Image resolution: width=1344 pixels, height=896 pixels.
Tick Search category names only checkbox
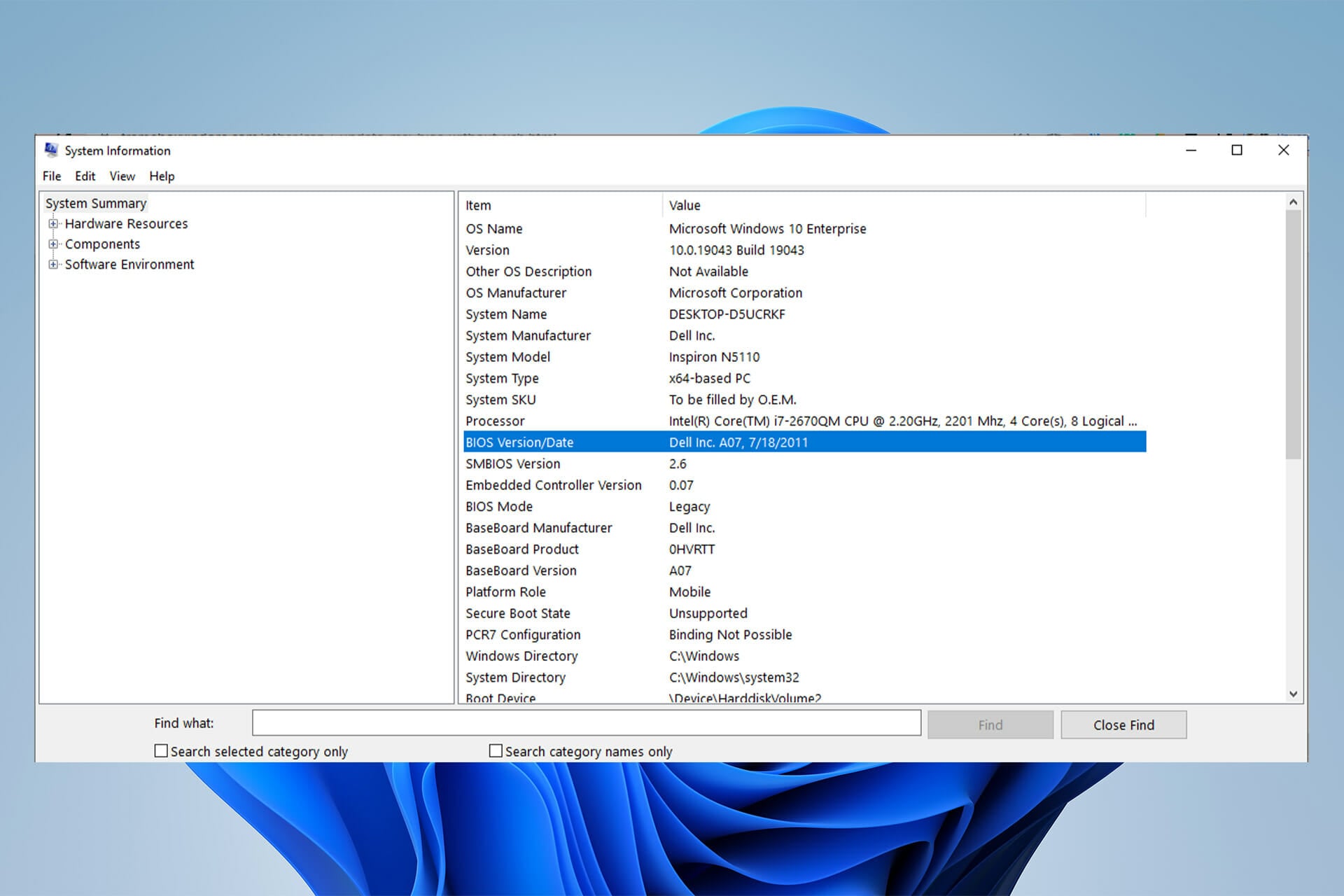click(x=496, y=751)
